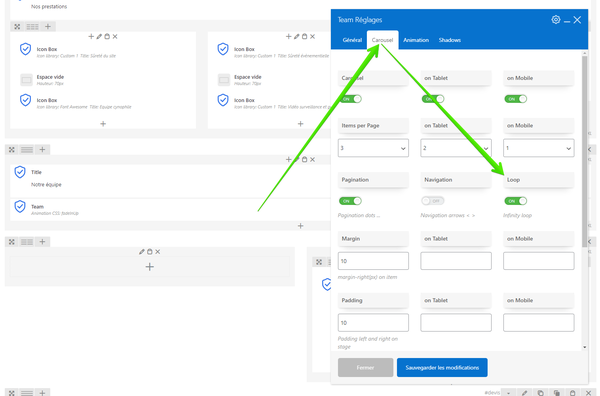Click clipboard icon of the first Icon Box column
600x396 pixels.
tap(107, 36)
